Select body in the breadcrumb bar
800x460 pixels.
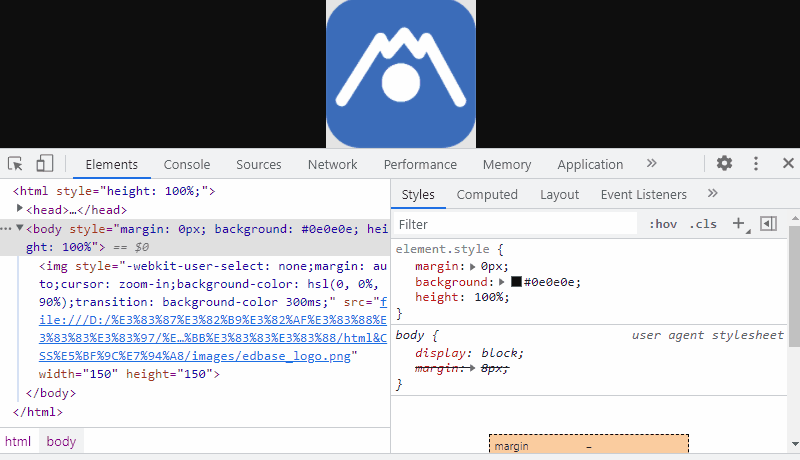pos(61,441)
